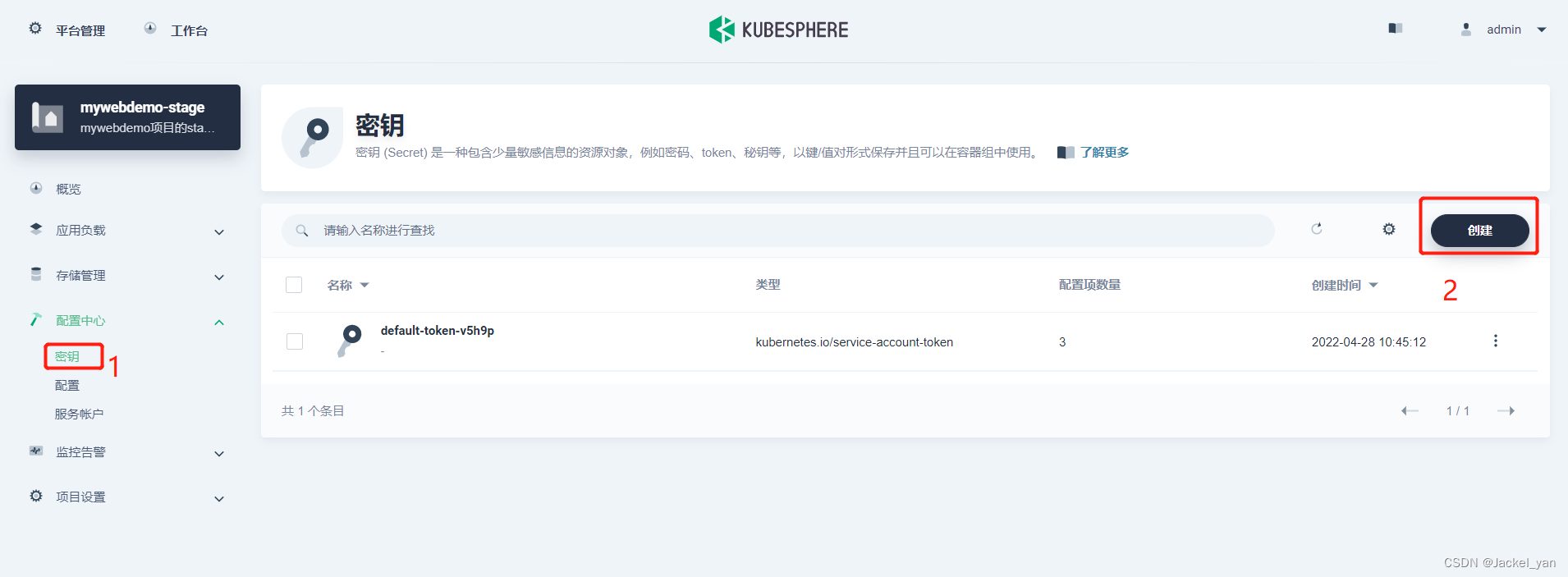Click the admin user avatar icon
1568x577 pixels.
(x=1466, y=30)
